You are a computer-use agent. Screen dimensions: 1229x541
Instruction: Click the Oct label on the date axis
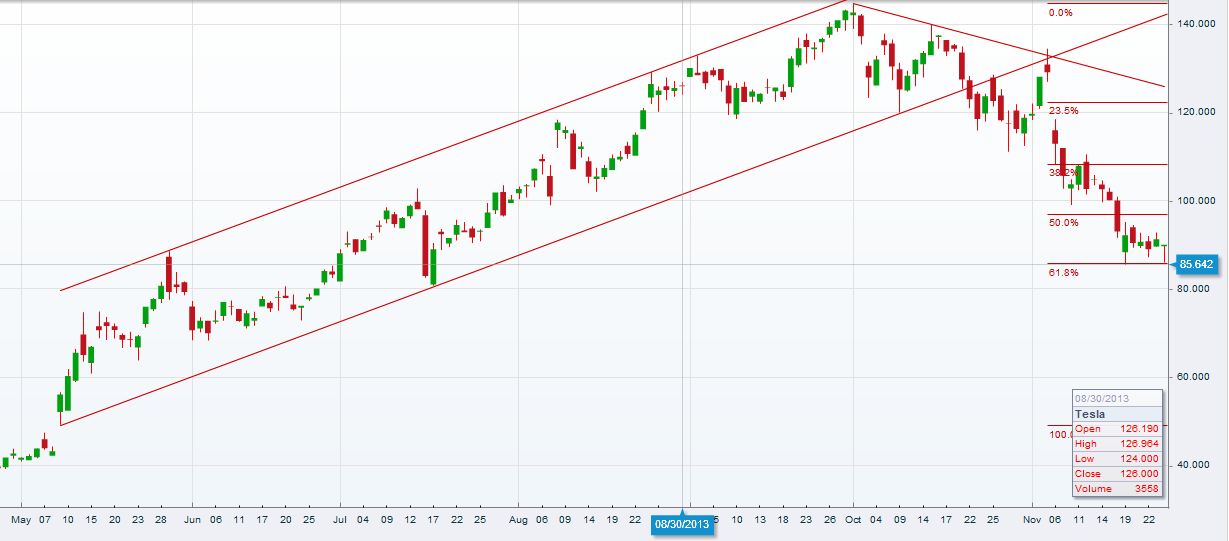(853, 520)
